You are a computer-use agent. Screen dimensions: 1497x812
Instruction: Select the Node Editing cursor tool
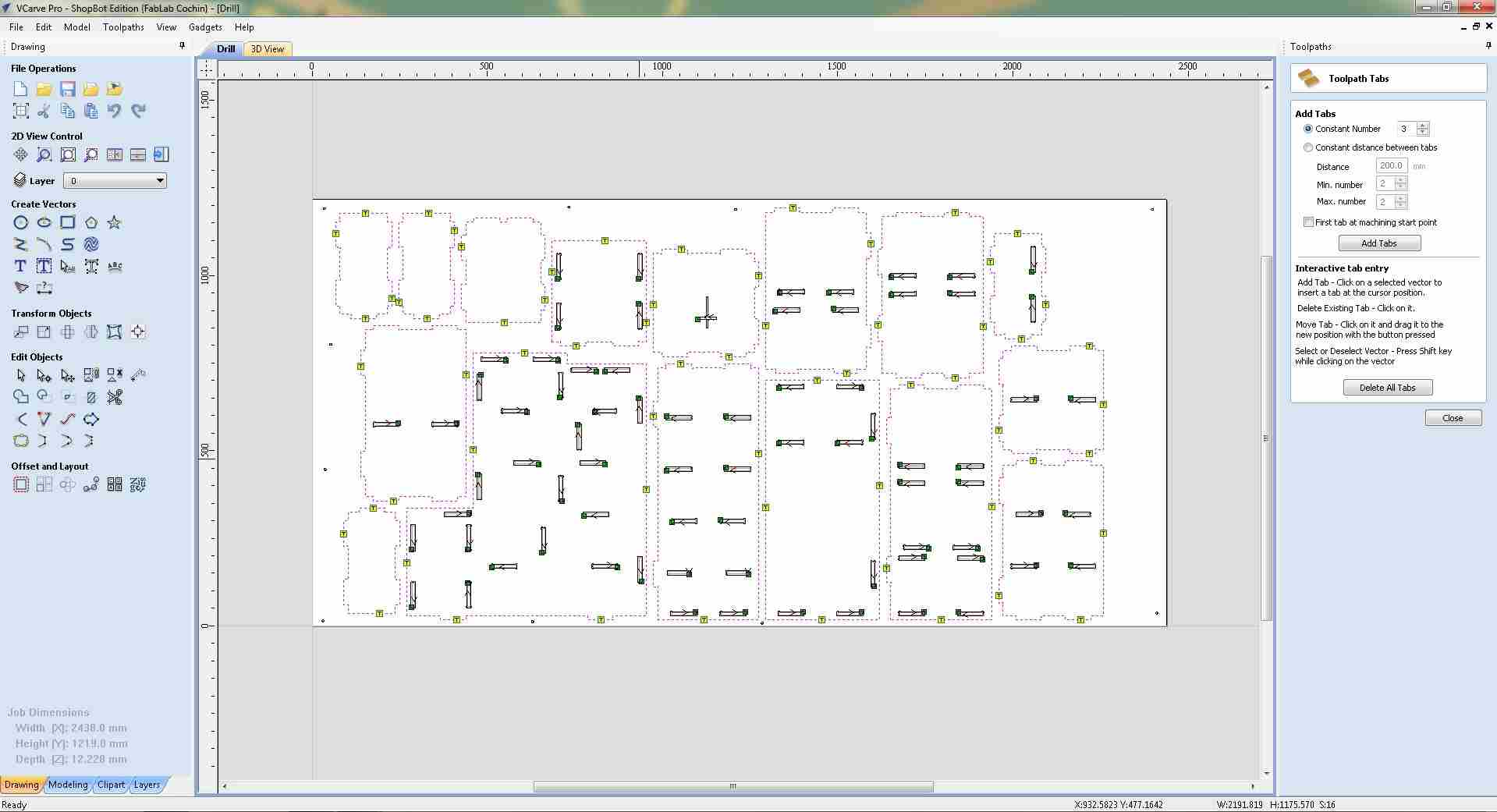click(x=44, y=375)
